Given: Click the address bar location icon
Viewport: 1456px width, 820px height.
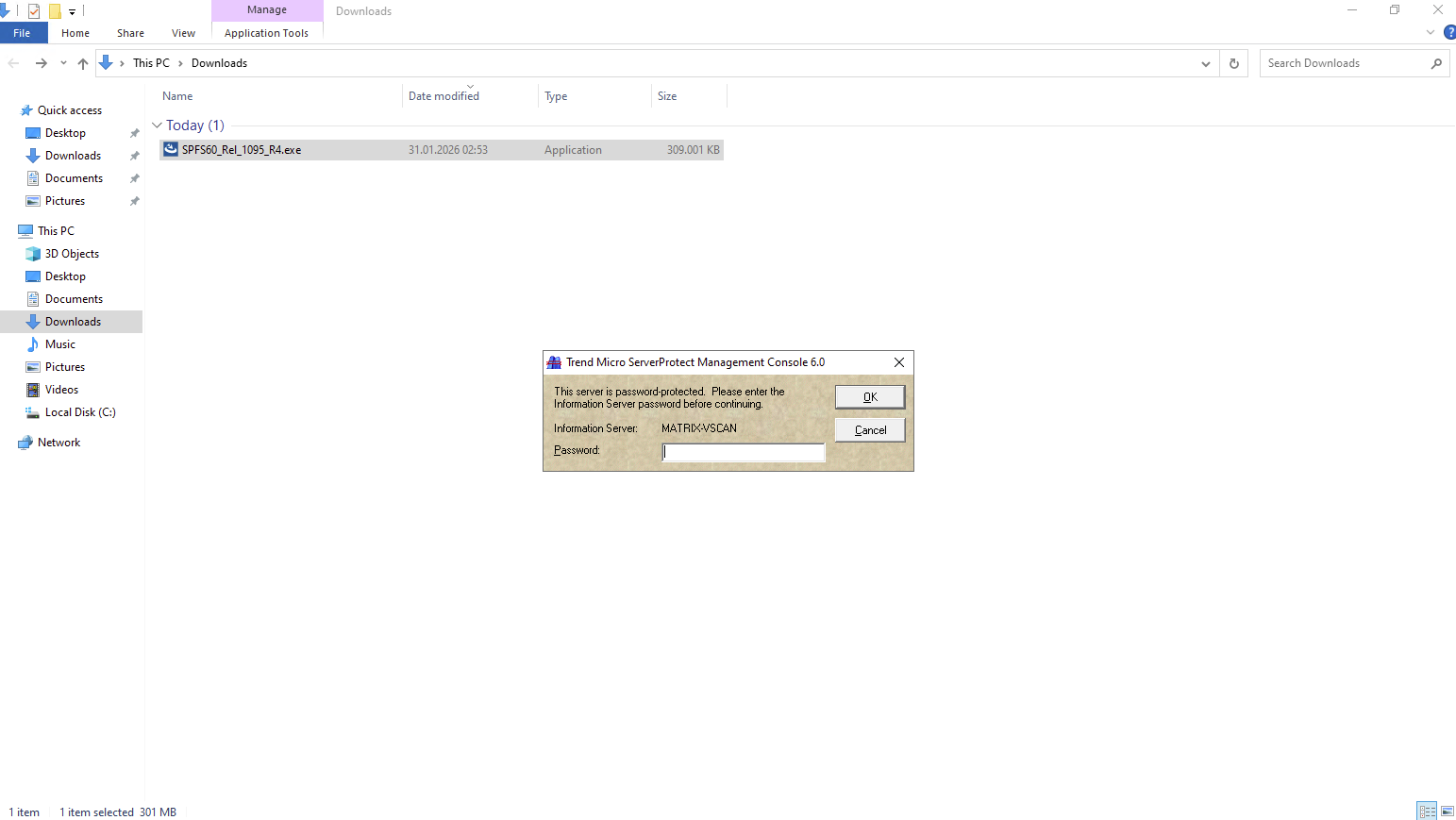Looking at the screenshot, I should click(106, 62).
